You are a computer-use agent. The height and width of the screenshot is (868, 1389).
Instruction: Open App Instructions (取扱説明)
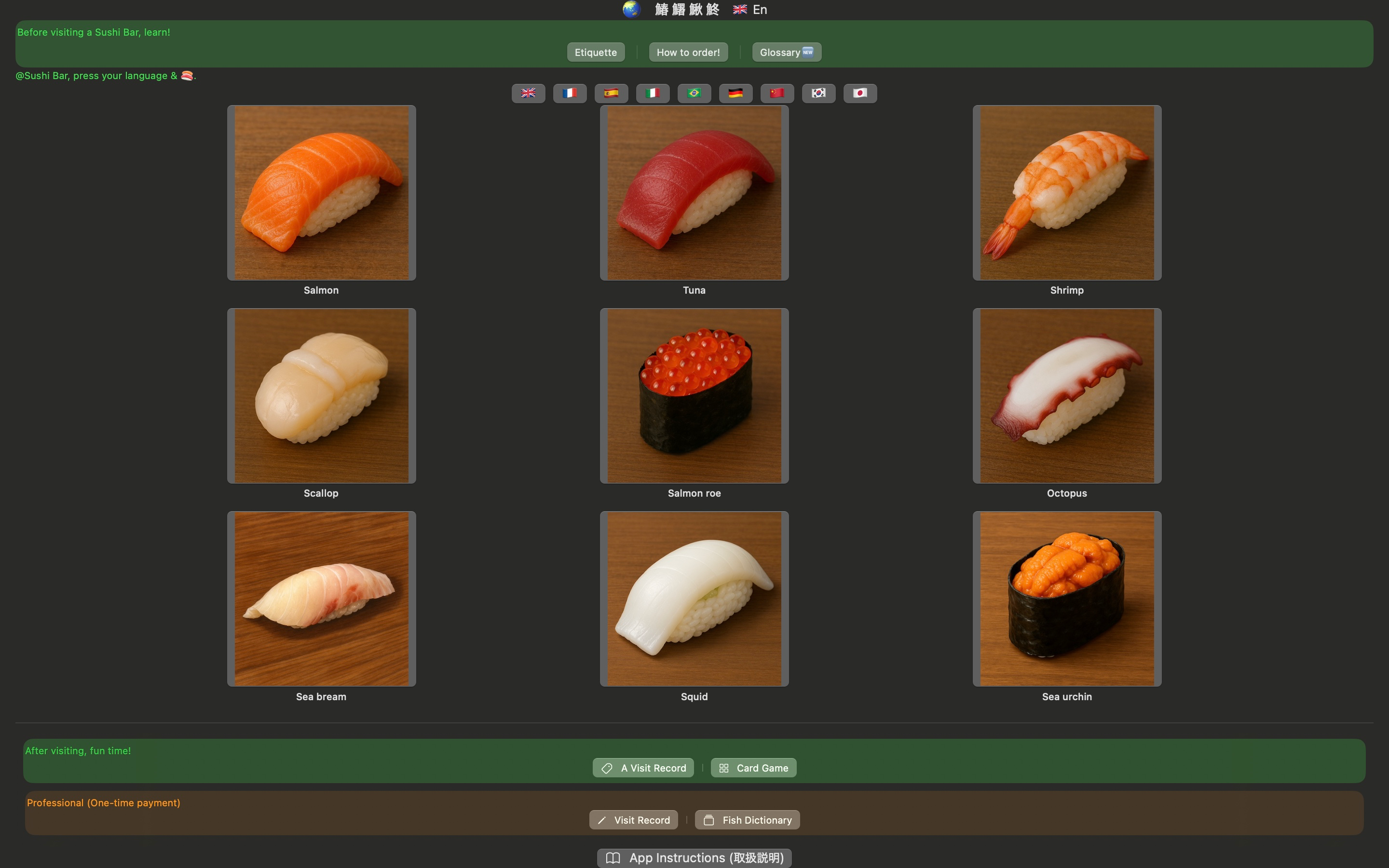coord(694,858)
